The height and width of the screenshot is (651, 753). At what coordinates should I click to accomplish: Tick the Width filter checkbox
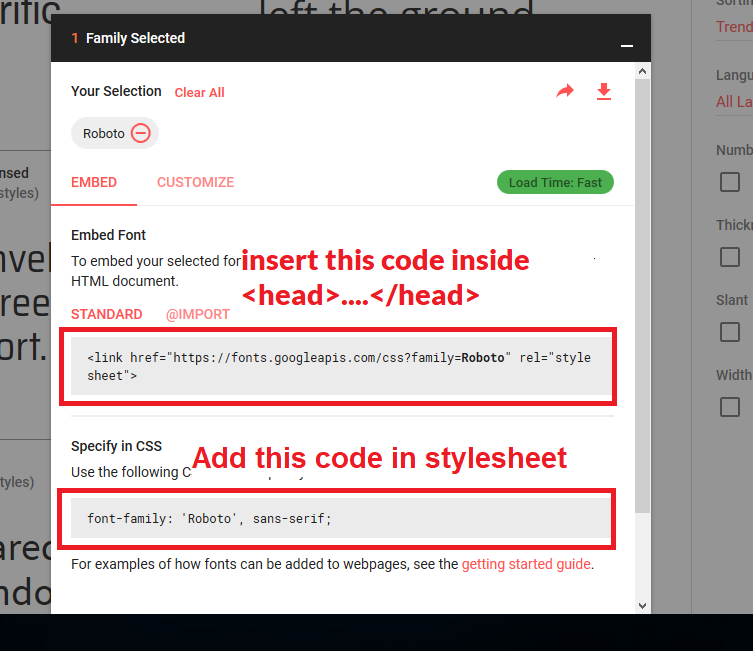(x=730, y=407)
